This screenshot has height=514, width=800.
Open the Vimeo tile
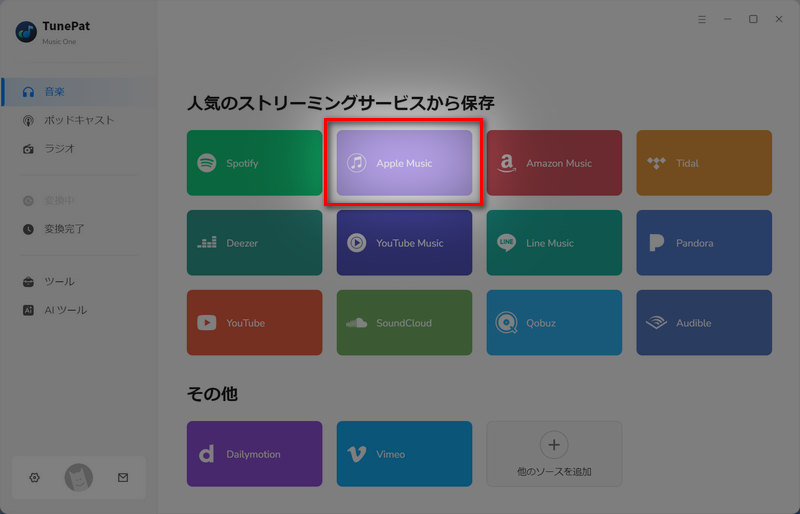tap(404, 454)
